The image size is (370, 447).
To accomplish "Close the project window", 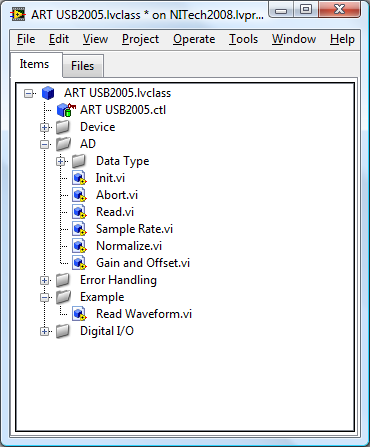I will 340,10.
